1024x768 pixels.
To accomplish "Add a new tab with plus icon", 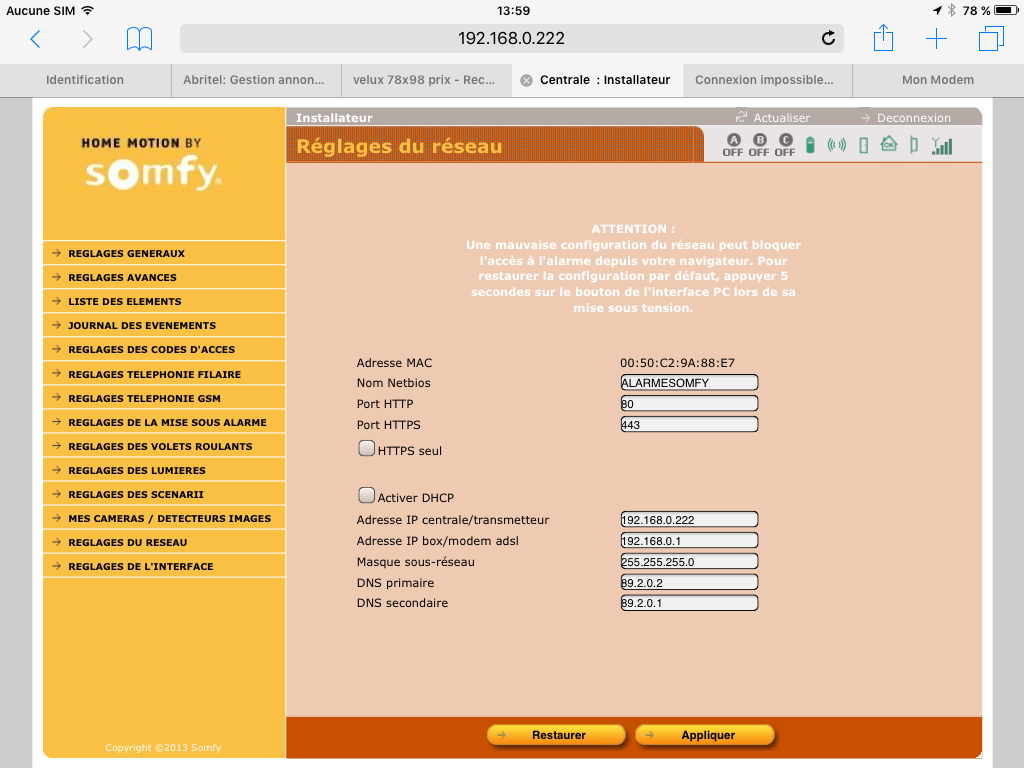I will [x=936, y=39].
